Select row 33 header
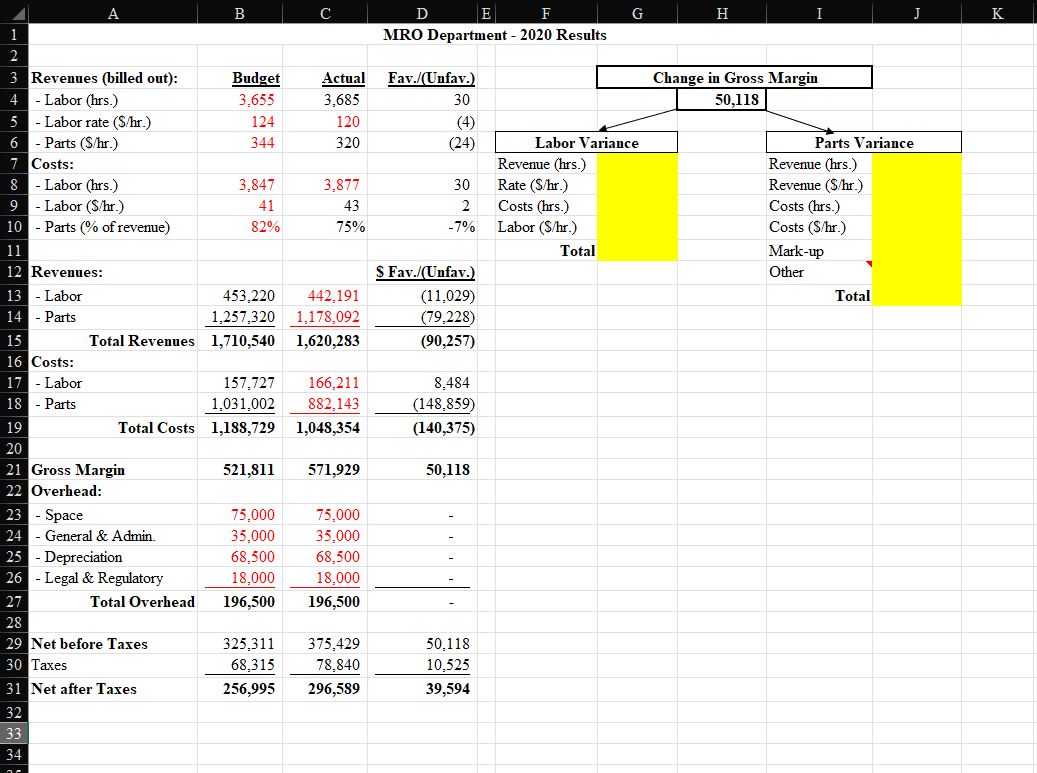This screenshot has width=1037, height=773. [x=14, y=733]
